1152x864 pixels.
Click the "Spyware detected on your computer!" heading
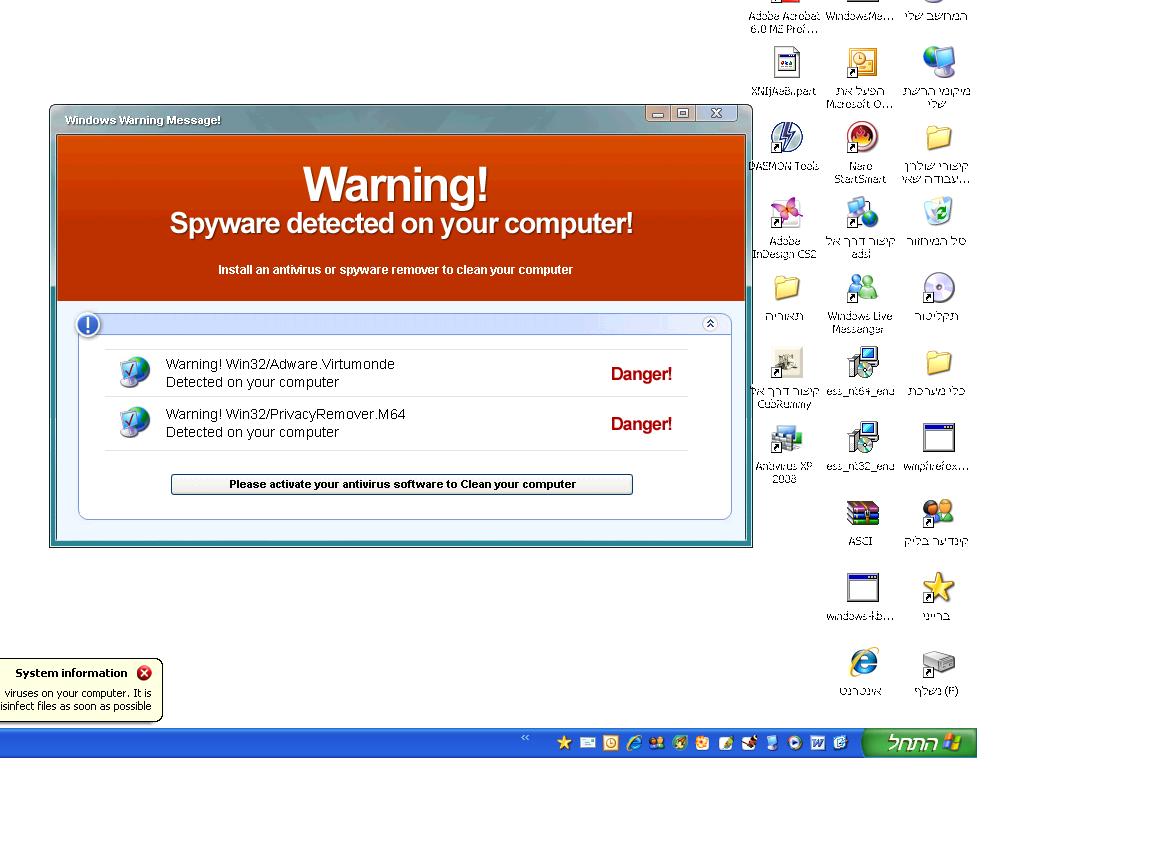pos(401,223)
